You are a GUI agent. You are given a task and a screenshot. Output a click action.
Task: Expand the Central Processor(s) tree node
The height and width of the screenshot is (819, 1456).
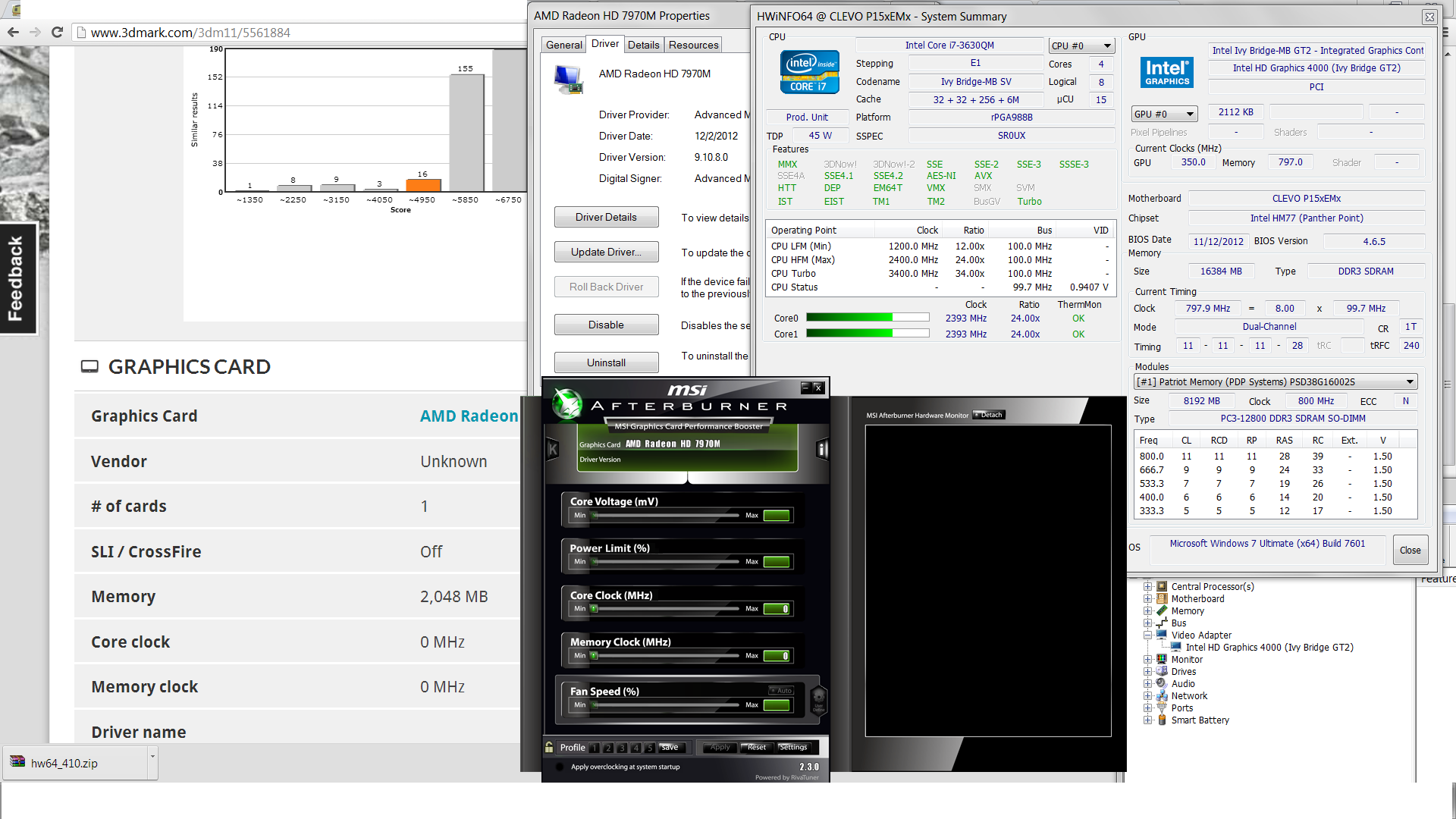tap(1147, 586)
